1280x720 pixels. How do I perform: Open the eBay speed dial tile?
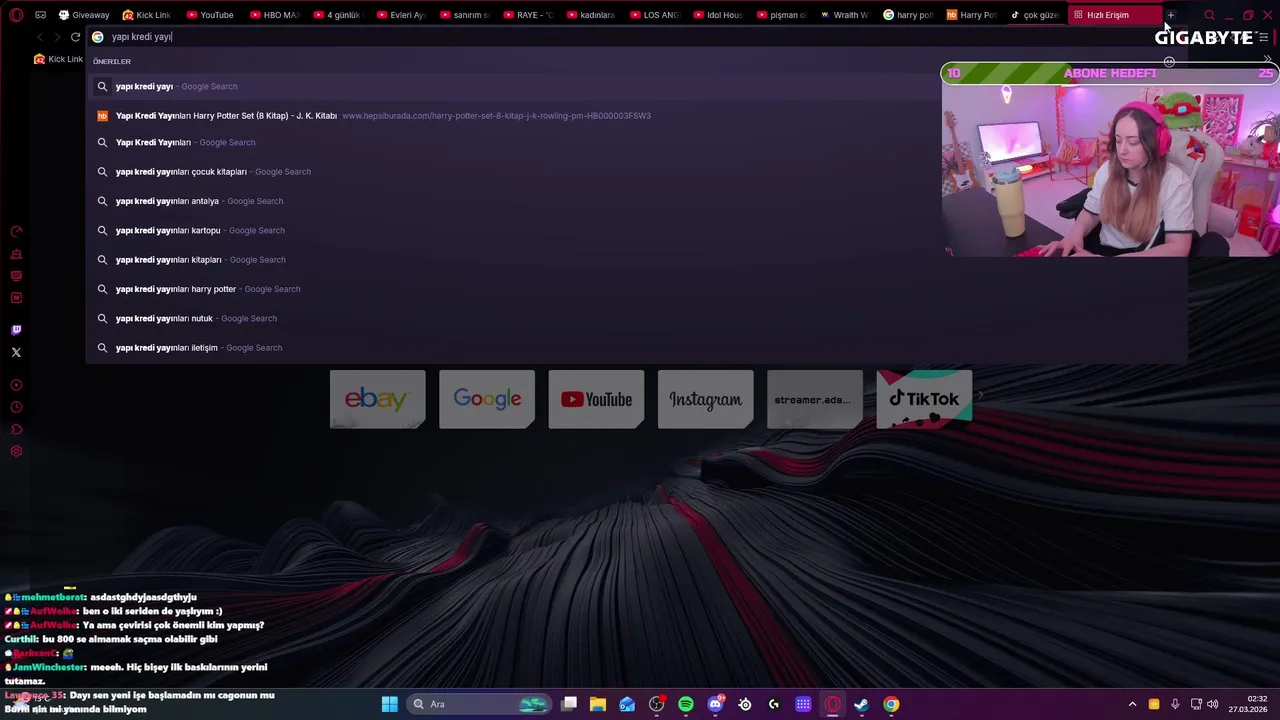(x=378, y=399)
